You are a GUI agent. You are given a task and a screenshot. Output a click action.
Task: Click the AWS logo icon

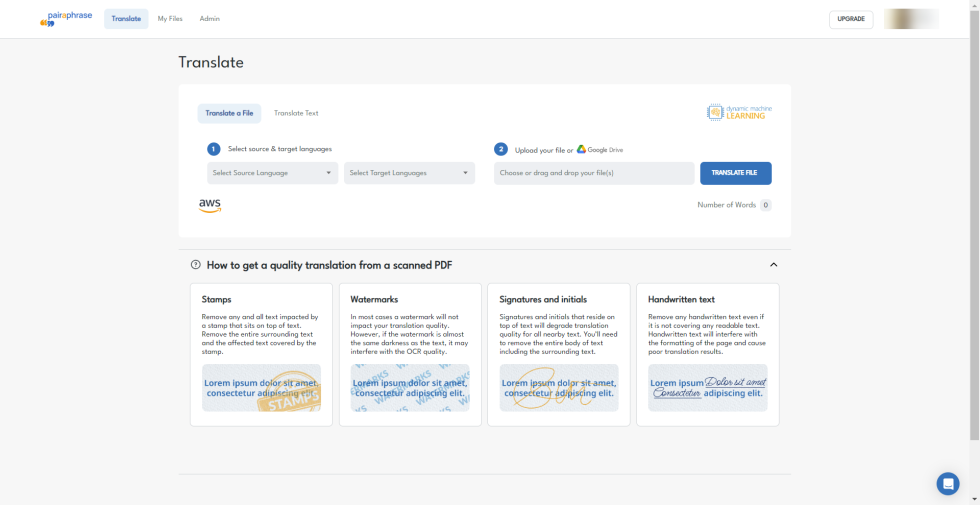coord(210,205)
